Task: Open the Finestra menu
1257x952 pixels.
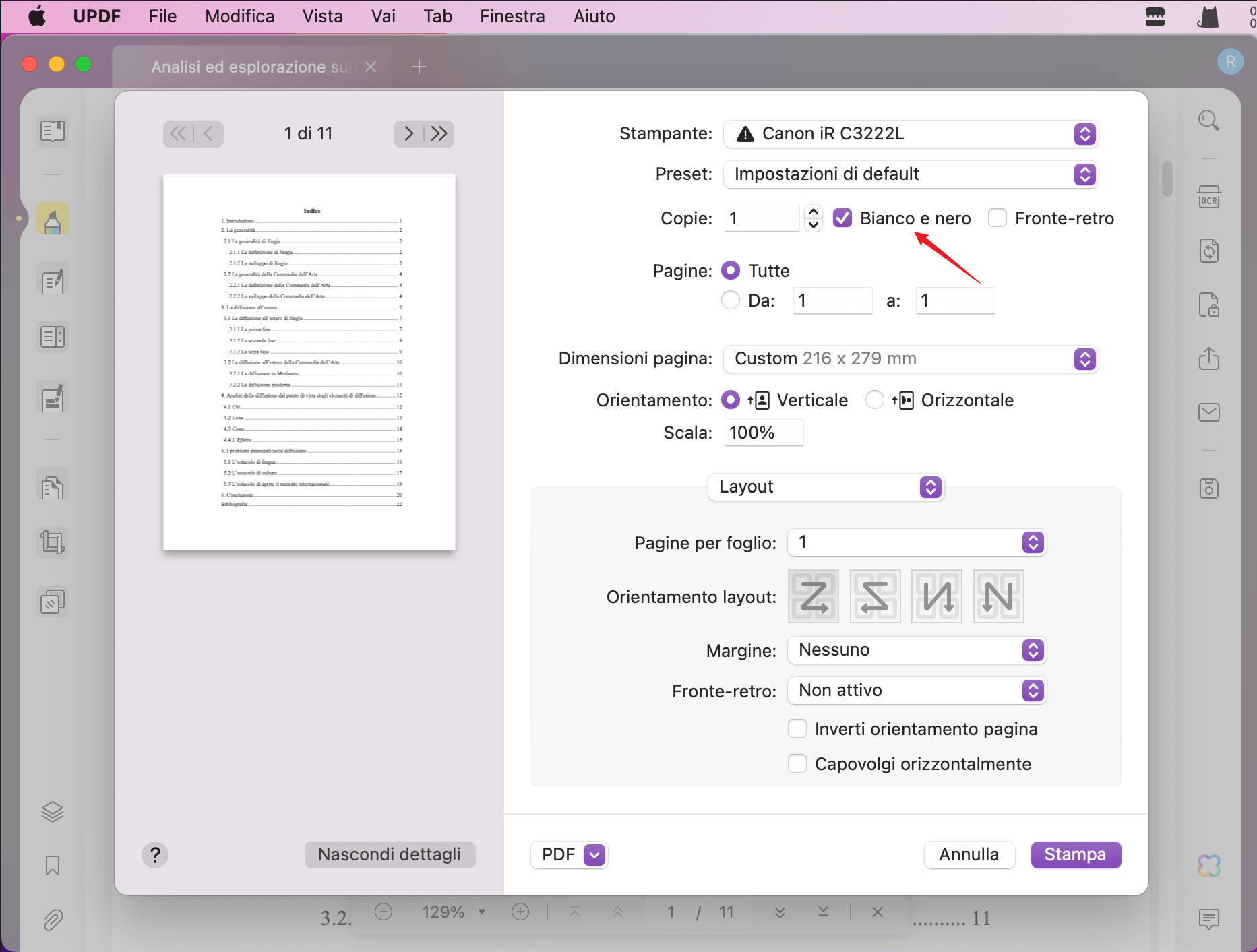Action: tap(512, 16)
